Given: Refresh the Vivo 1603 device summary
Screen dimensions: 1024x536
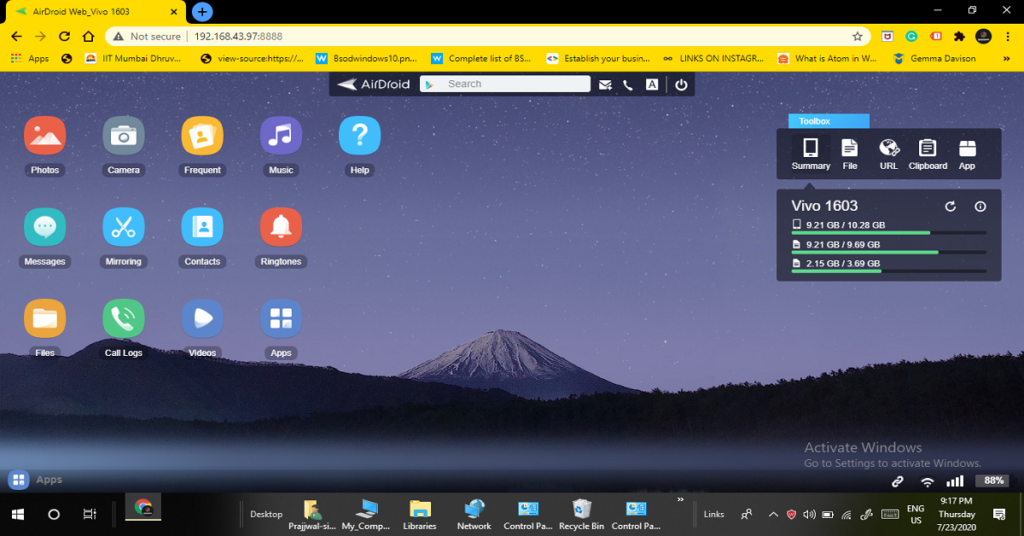Looking at the screenshot, I should 950,206.
